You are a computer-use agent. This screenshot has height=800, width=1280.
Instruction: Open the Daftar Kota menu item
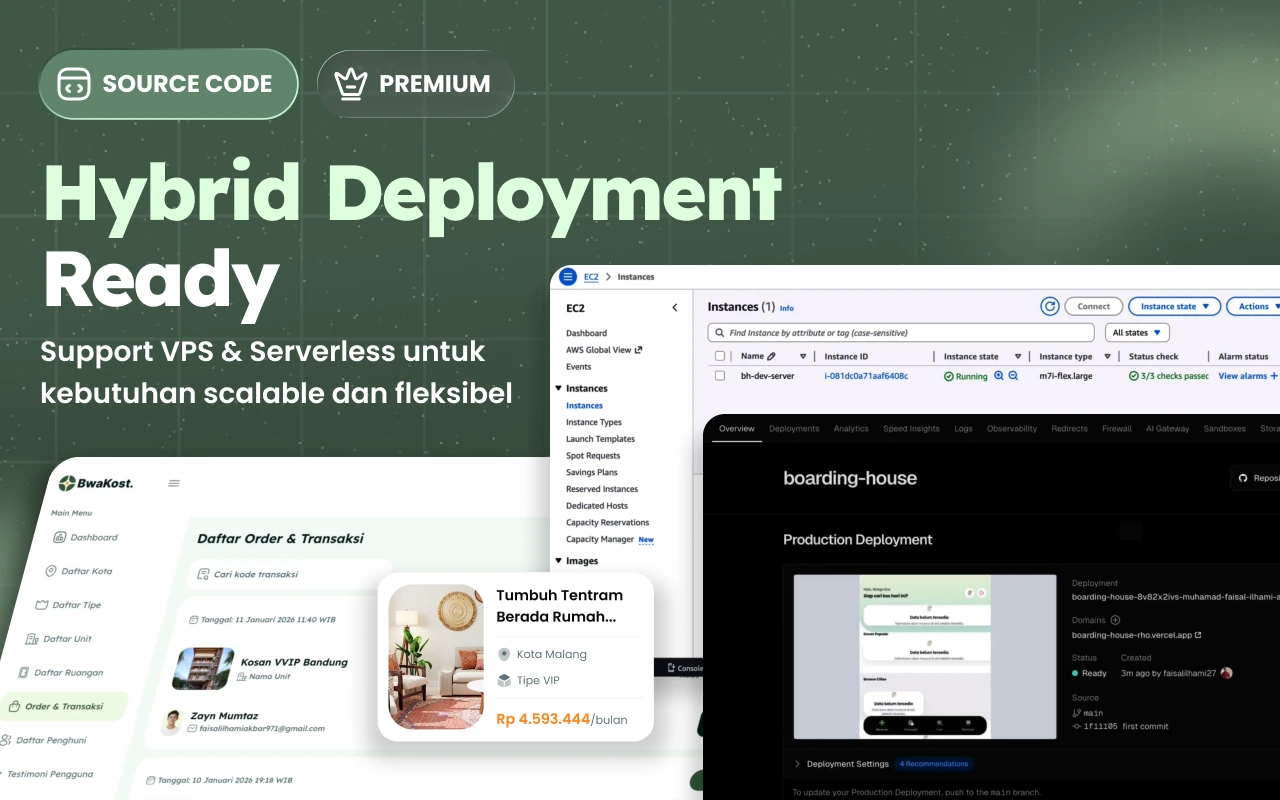[x=86, y=571]
